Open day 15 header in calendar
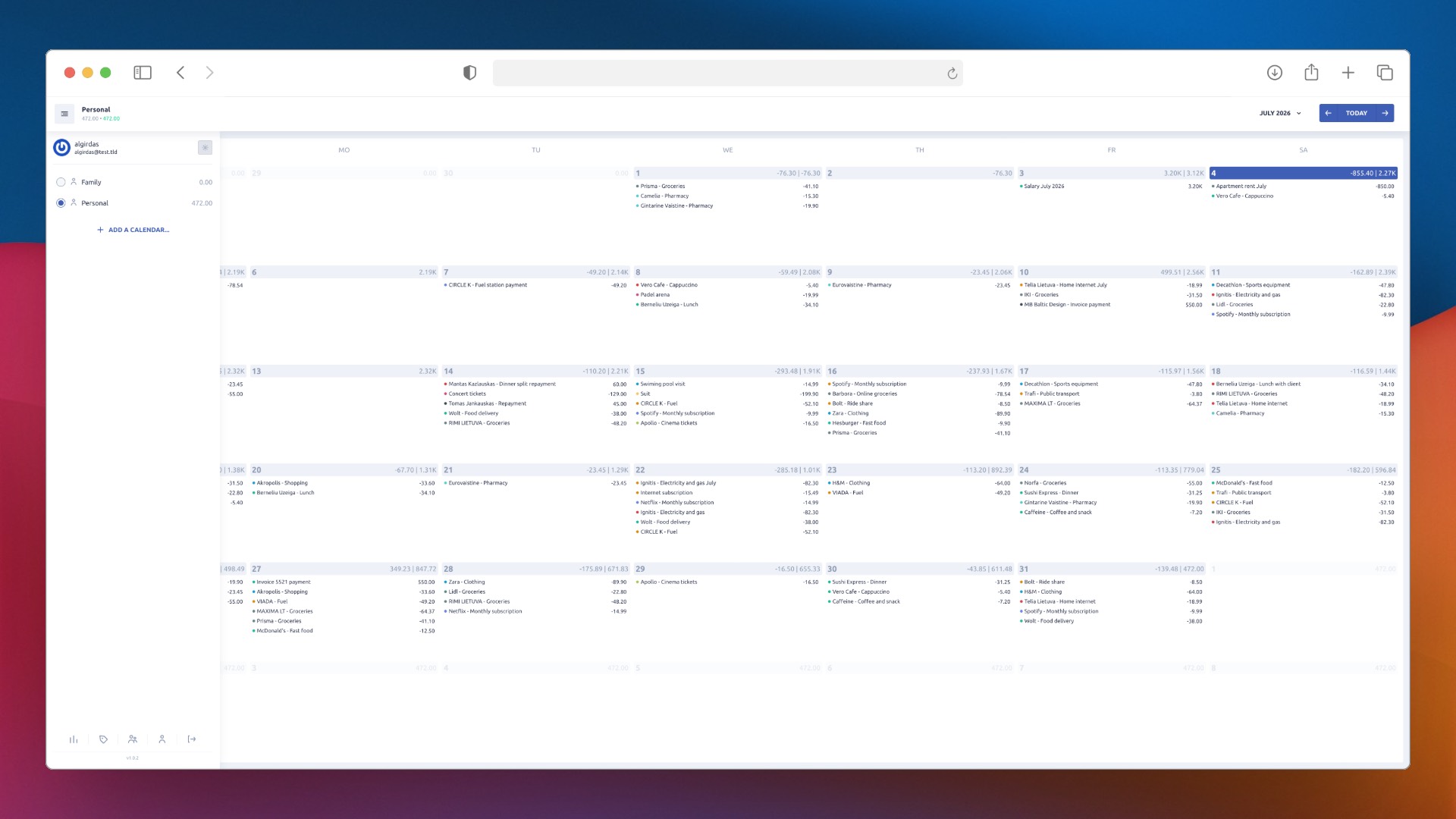This screenshot has height=819, width=1456. [728, 372]
